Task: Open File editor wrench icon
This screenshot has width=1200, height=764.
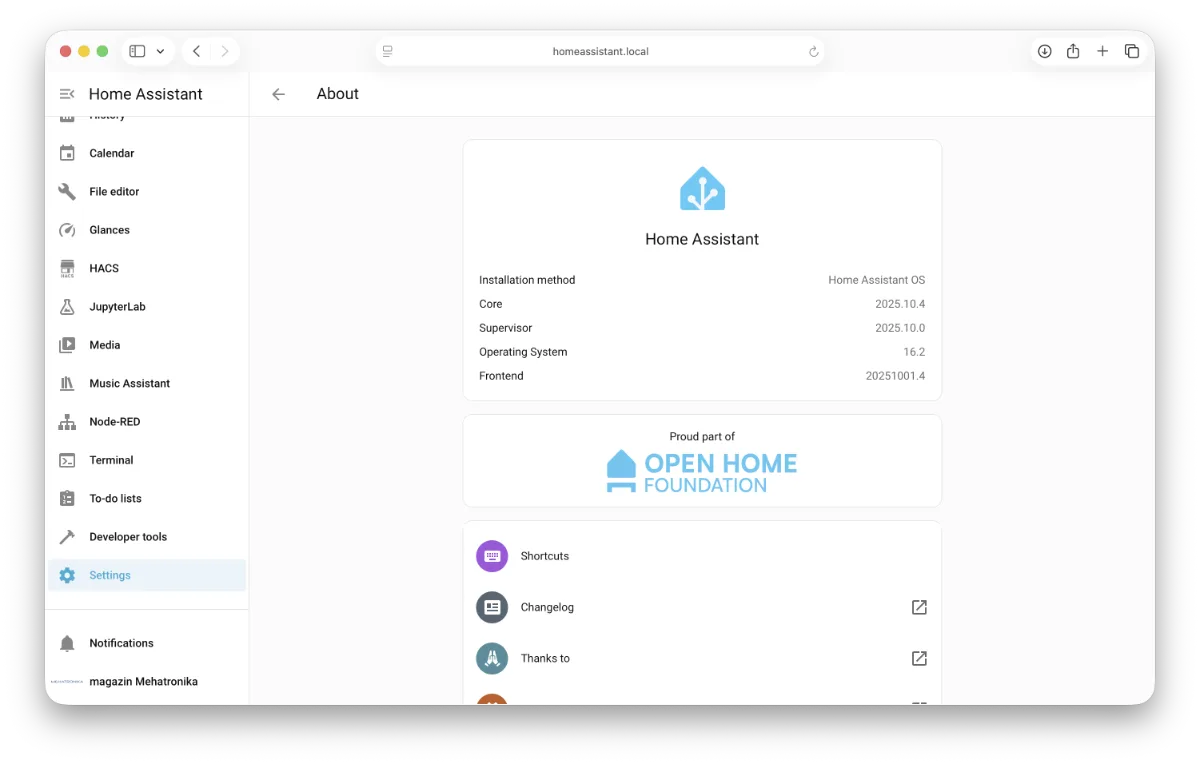Action: (x=67, y=192)
